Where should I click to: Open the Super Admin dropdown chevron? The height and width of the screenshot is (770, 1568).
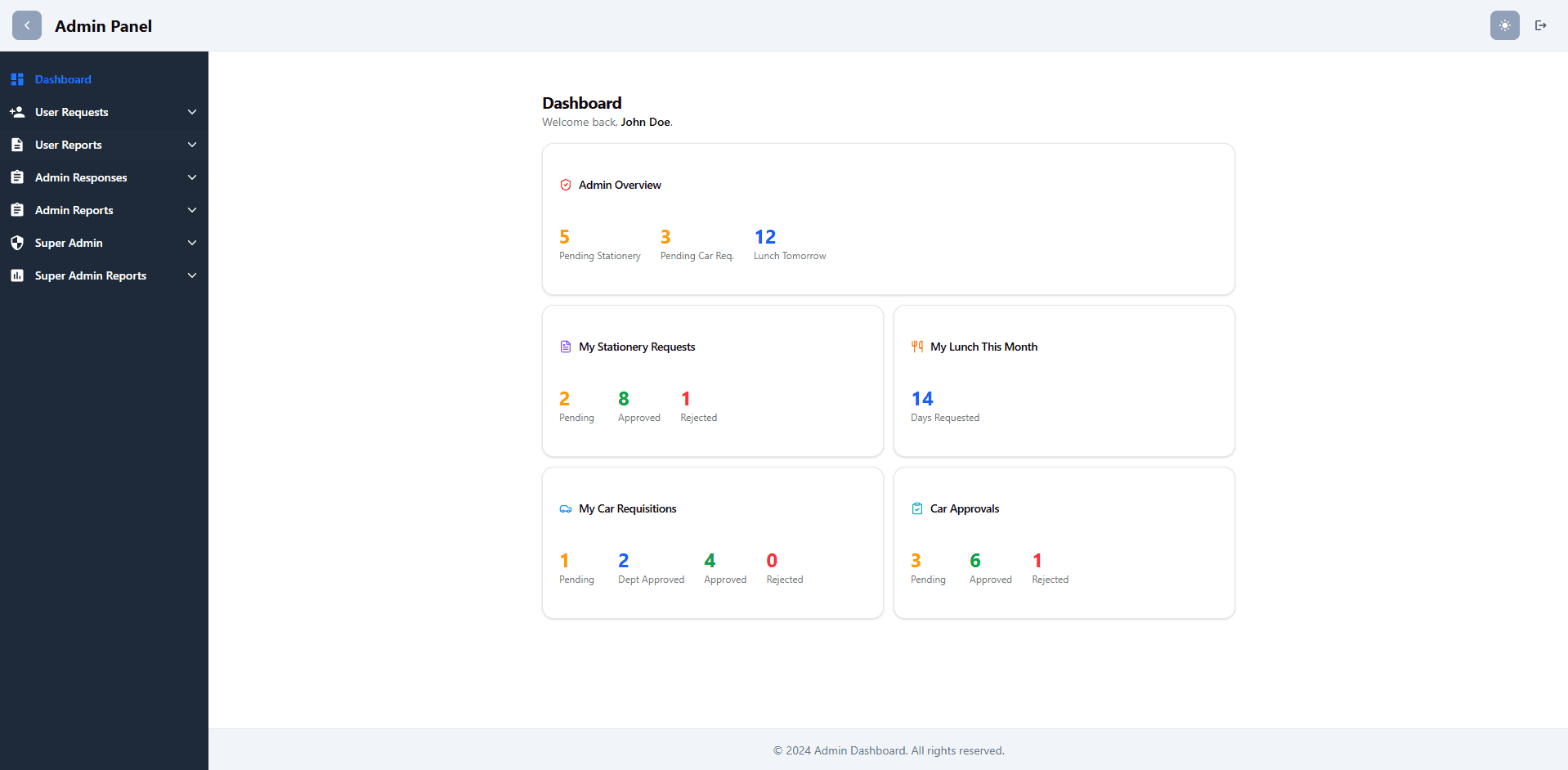tap(192, 243)
